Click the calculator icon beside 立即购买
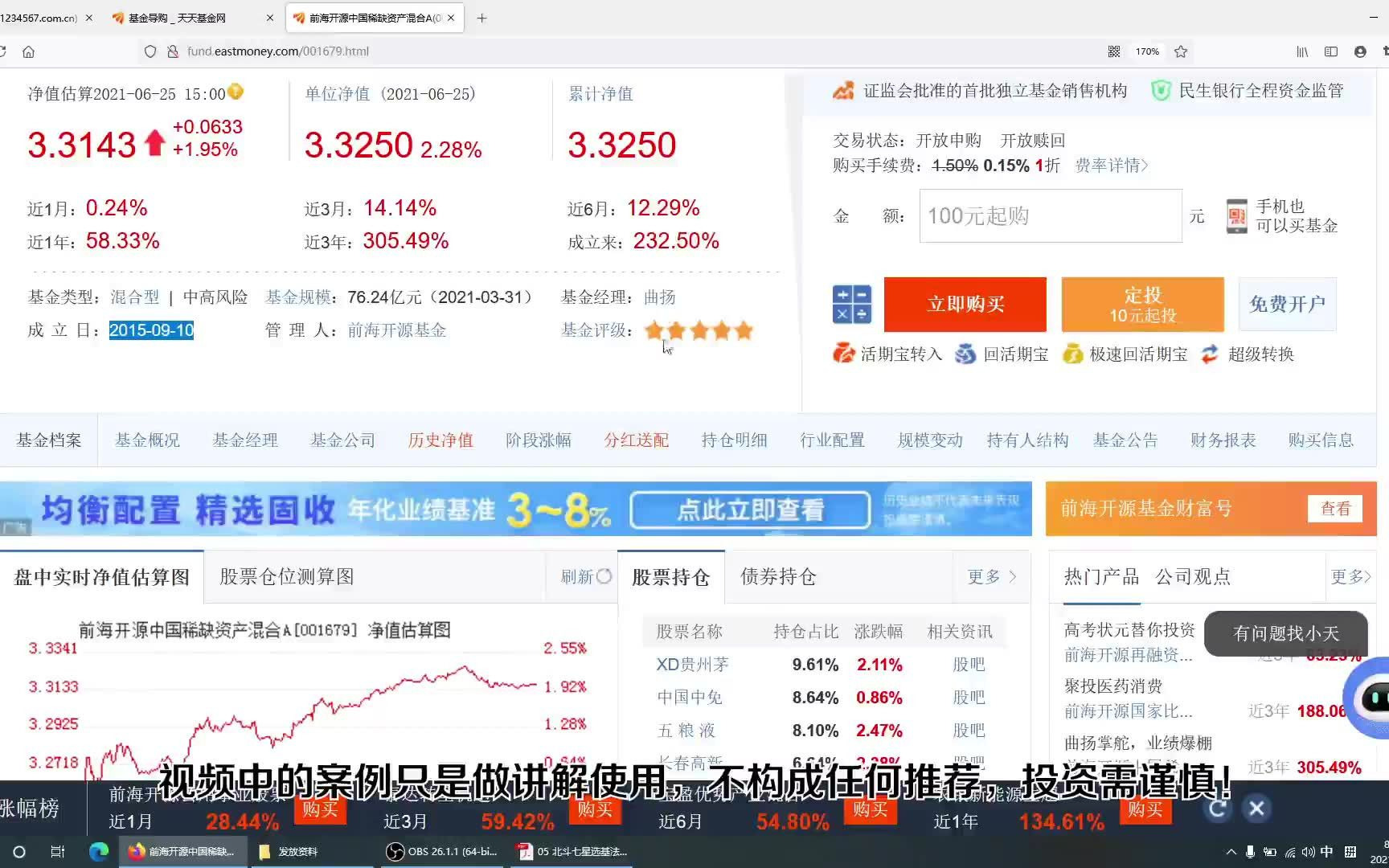The image size is (1389, 868). [852, 305]
